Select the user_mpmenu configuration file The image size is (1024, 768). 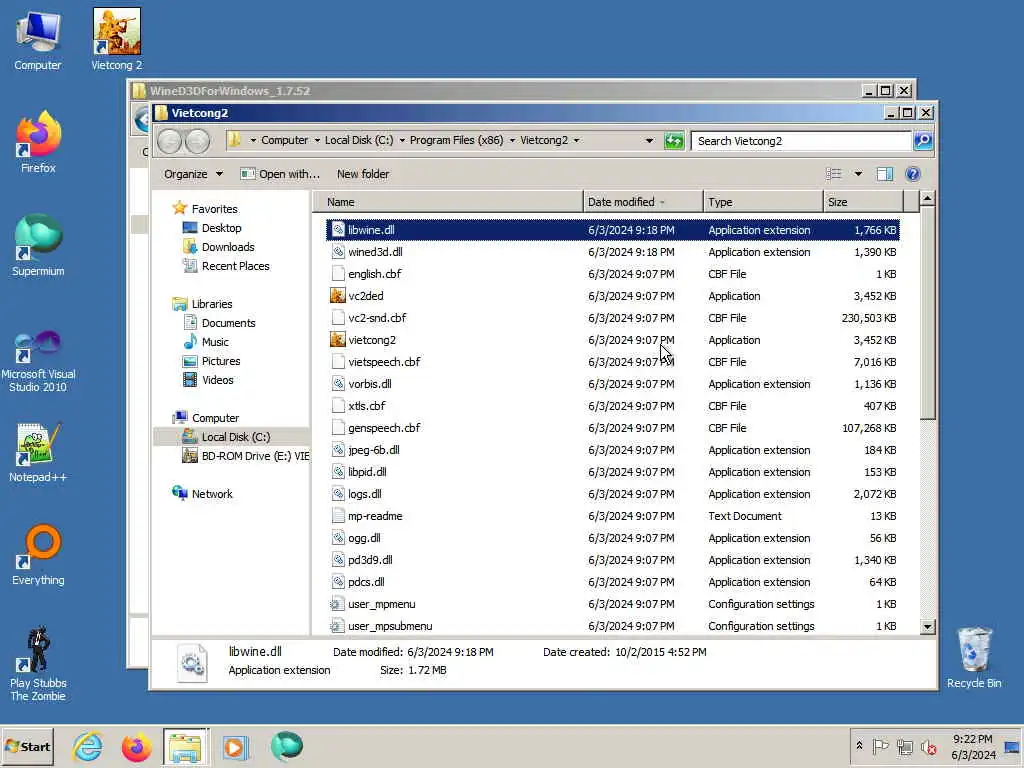pyautogui.click(x=613, y=604)
